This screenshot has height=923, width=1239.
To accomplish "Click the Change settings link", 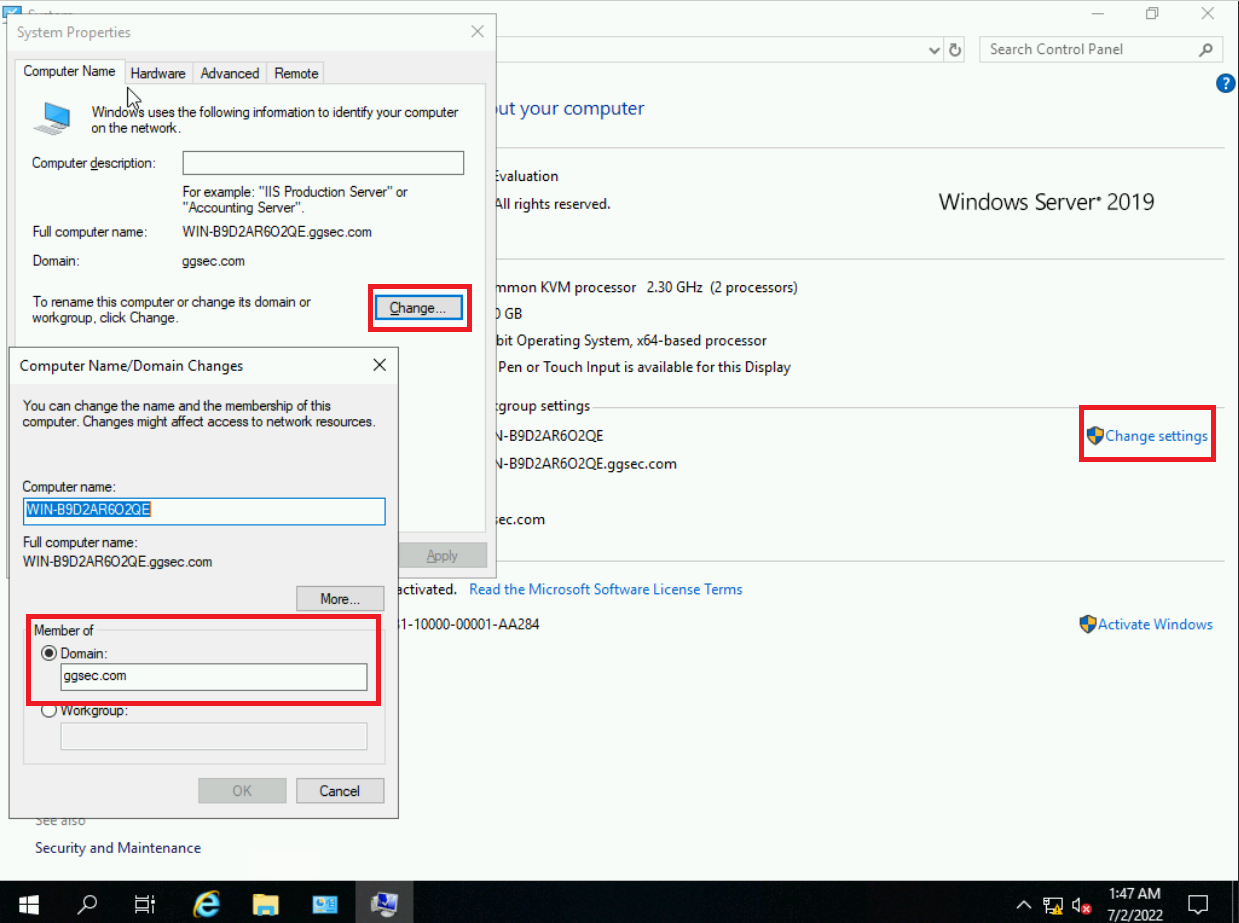I will point(1155,436).
